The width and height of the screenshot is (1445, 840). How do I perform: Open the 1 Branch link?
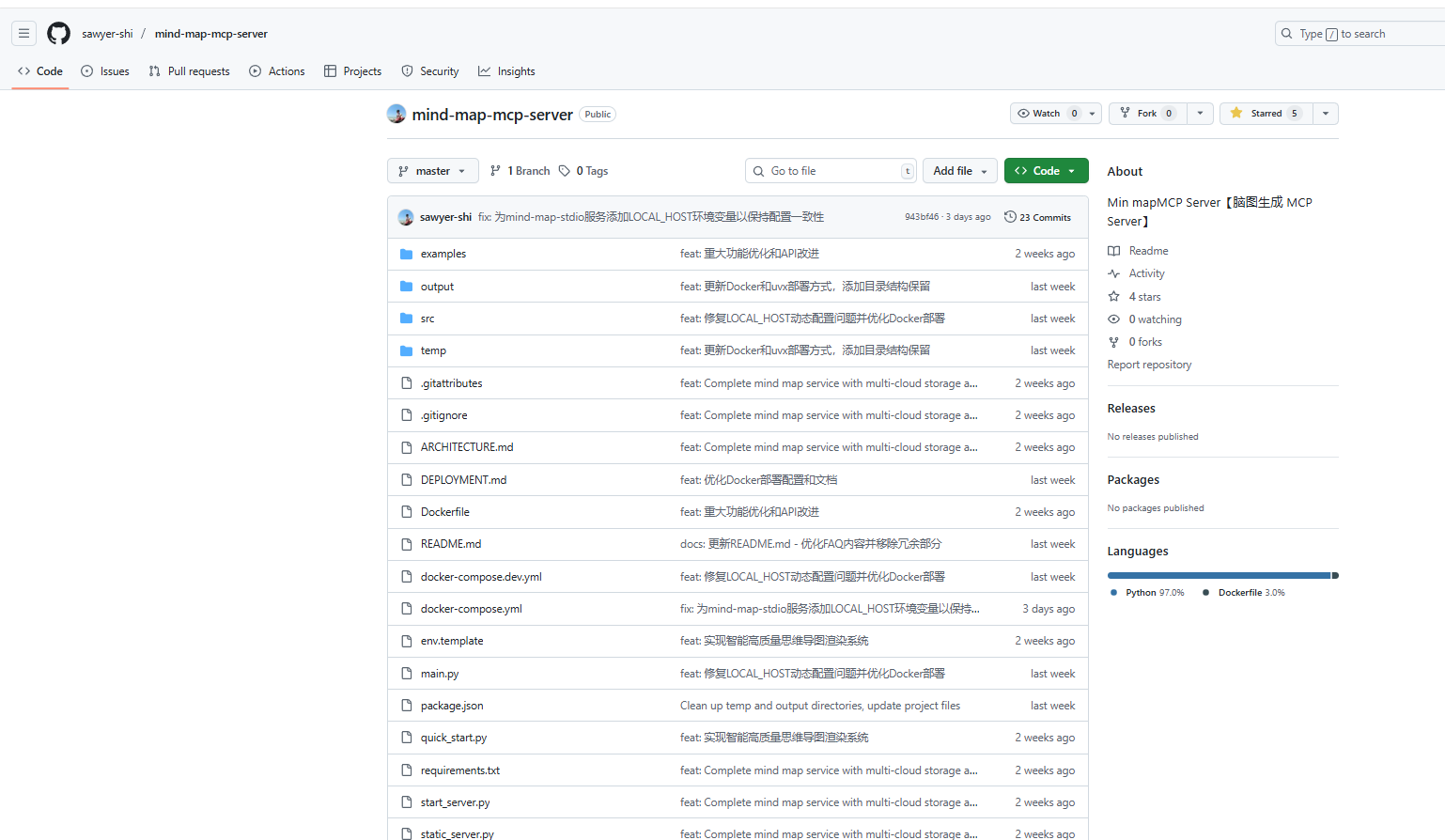(521, 171)
